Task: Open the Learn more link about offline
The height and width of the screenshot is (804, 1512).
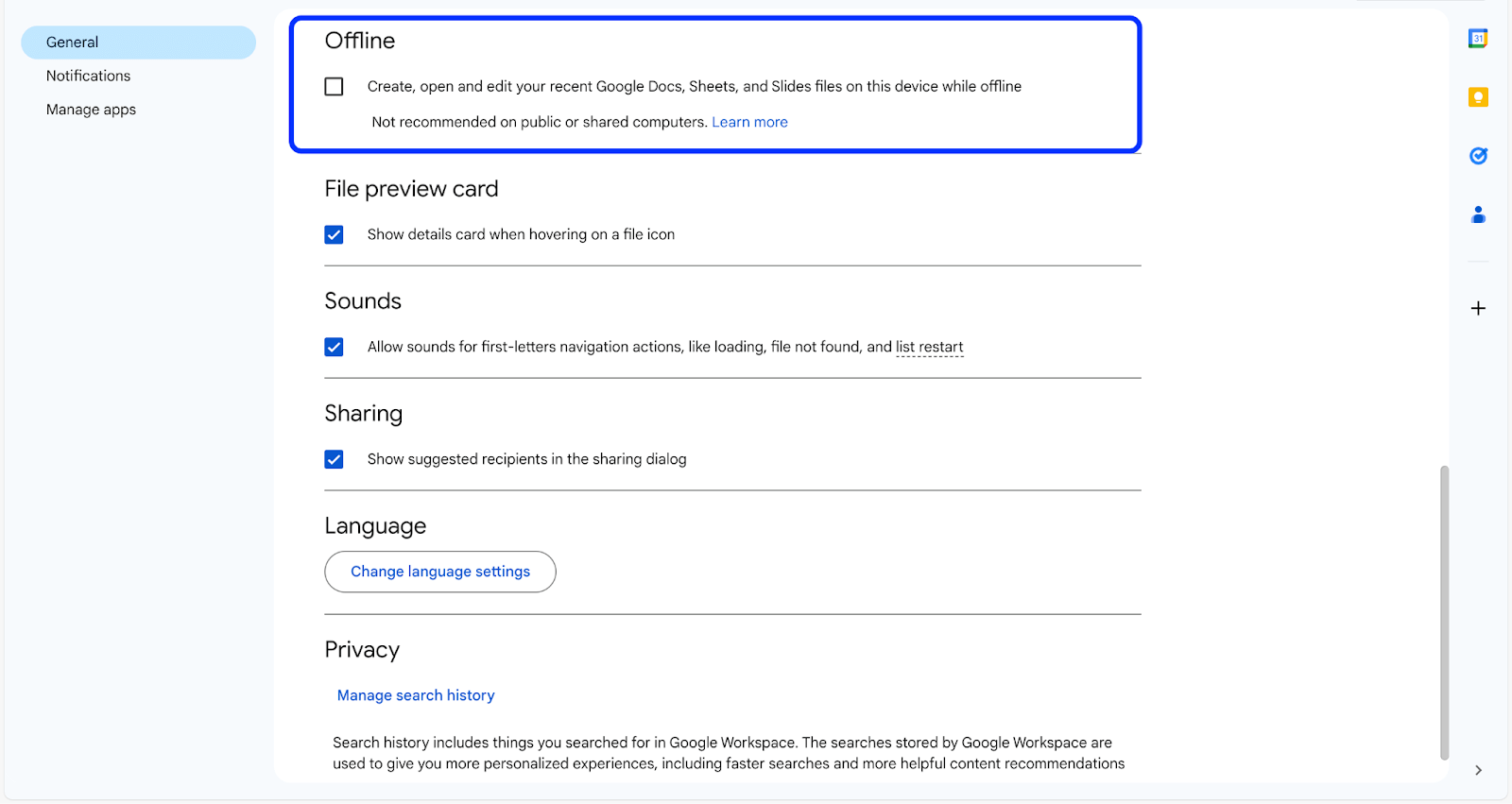Action: (x=749, y=121)
